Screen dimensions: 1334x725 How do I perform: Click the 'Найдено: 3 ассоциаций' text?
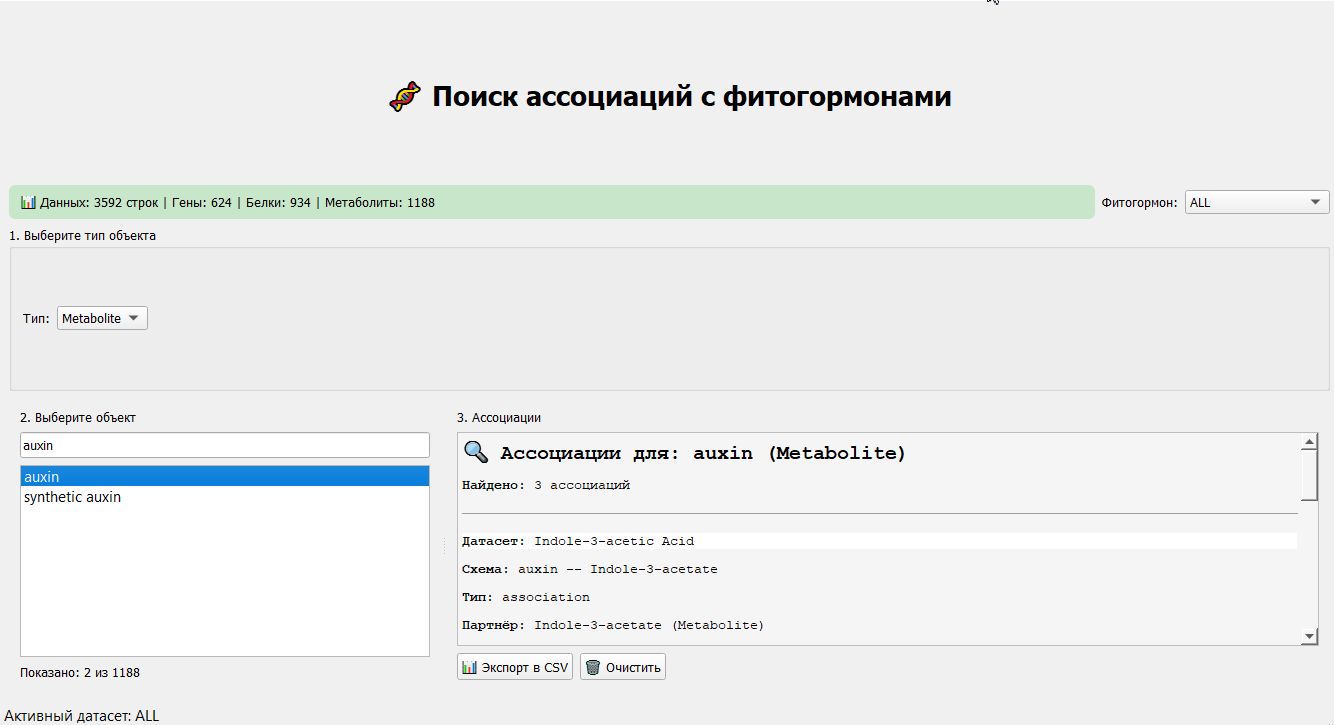tap(545, 485)
